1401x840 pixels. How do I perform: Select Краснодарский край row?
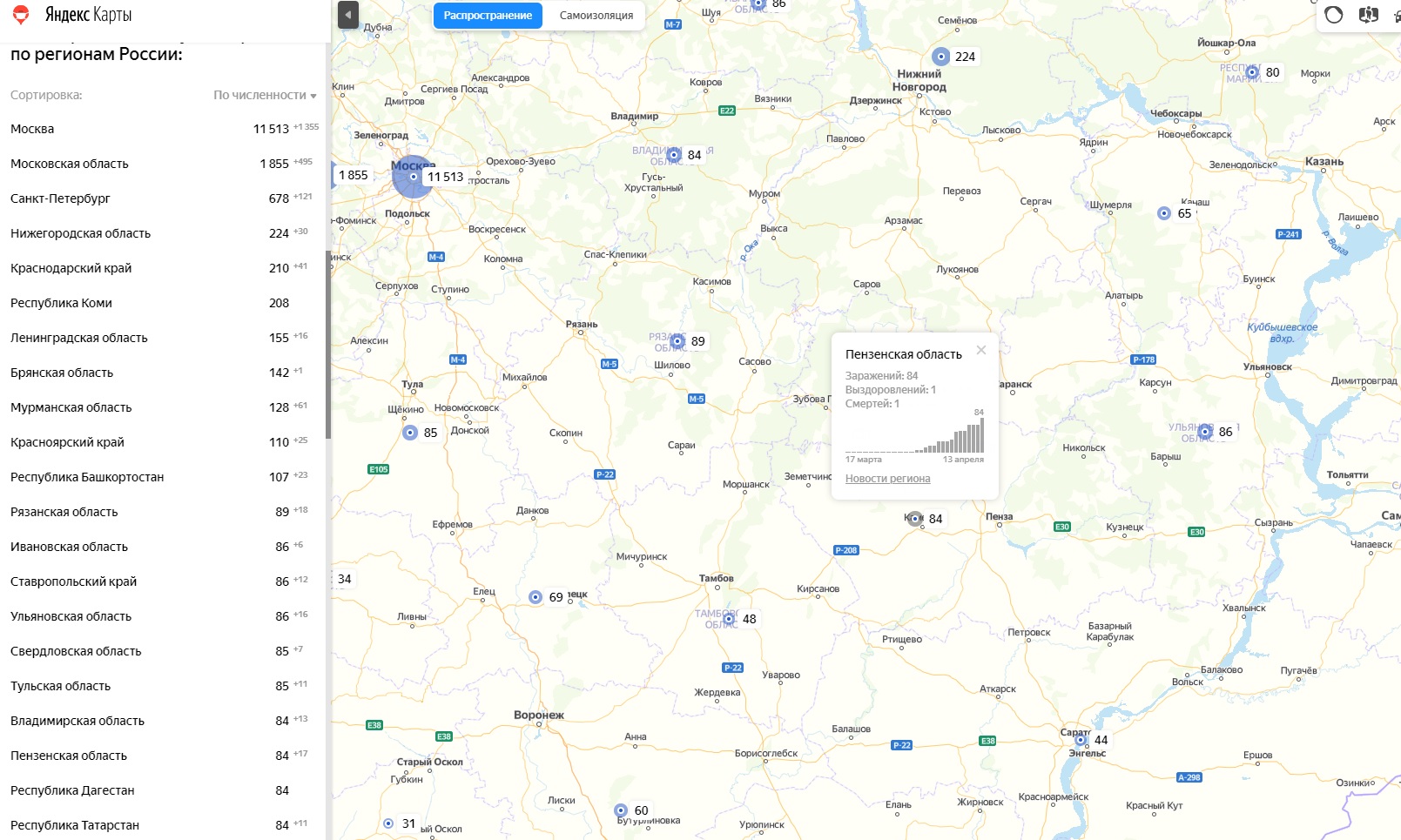coord(164,268)
